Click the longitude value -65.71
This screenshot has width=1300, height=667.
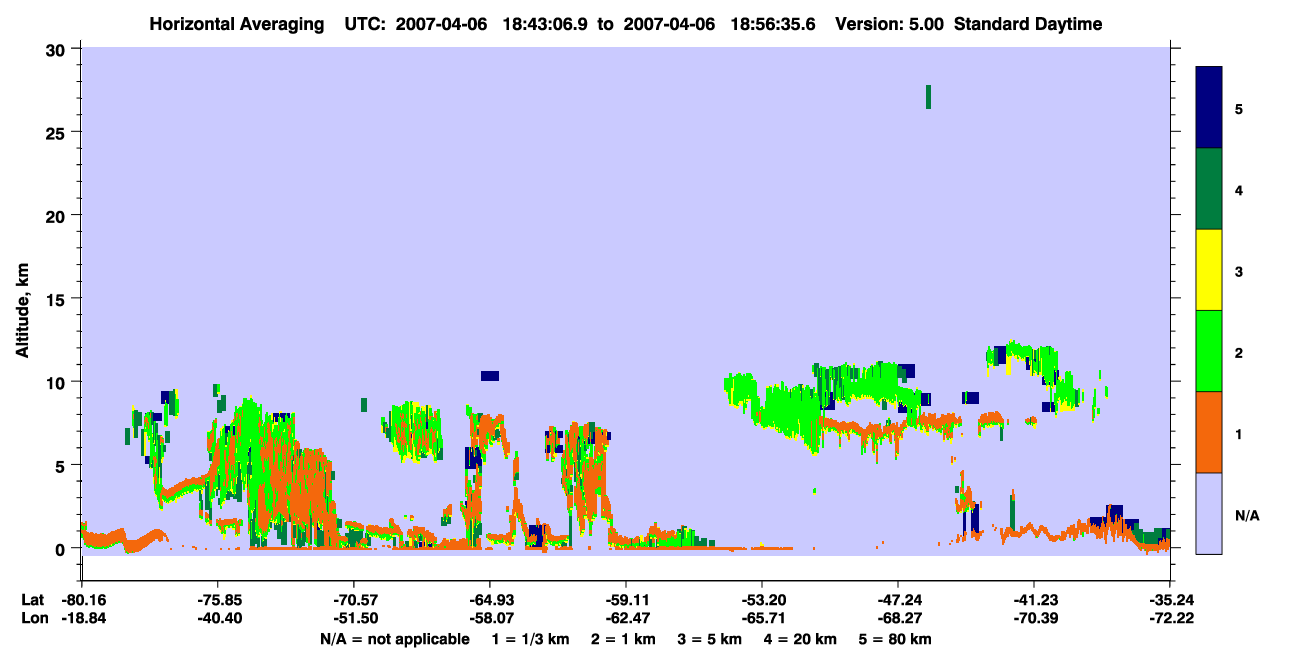(762, 619)
